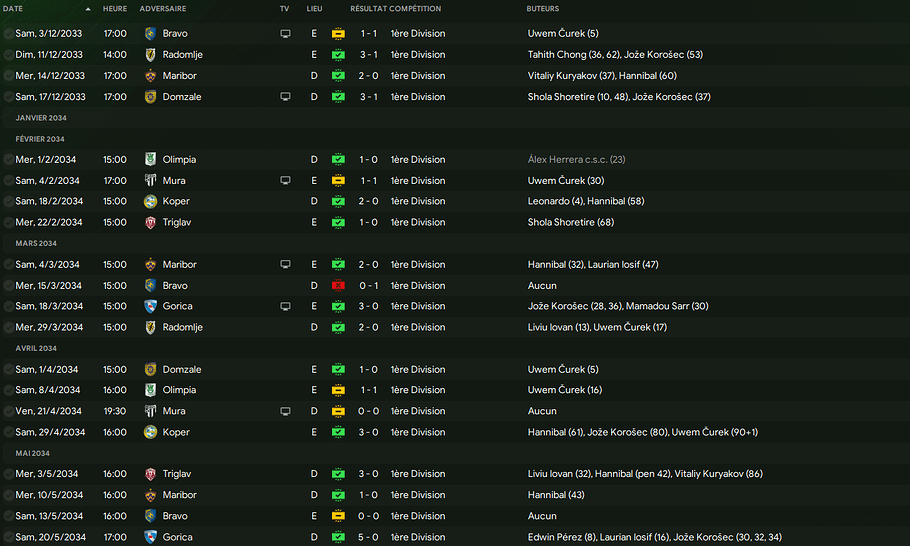Click the green win icon for Gorica 20/5/2034

click(x=338, y=537)
